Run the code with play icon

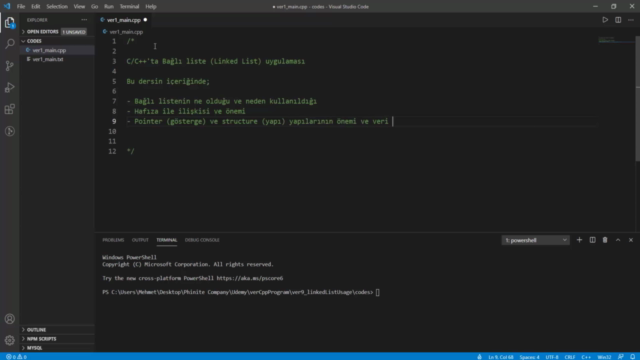[x=605, y=20]
